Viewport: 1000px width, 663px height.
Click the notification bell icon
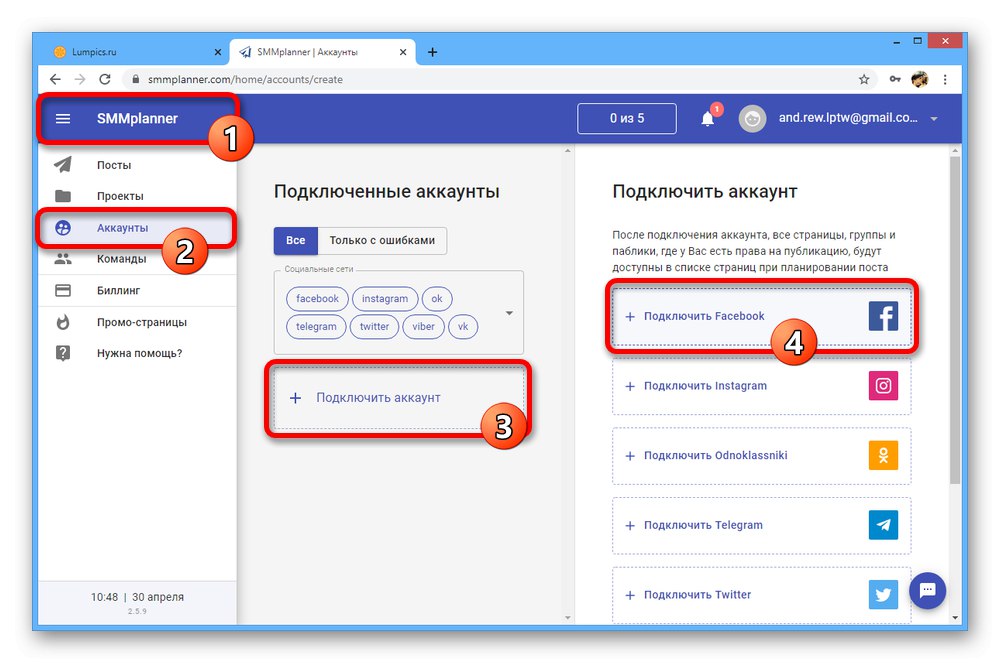pyautogui.click(x=707, y=119)
